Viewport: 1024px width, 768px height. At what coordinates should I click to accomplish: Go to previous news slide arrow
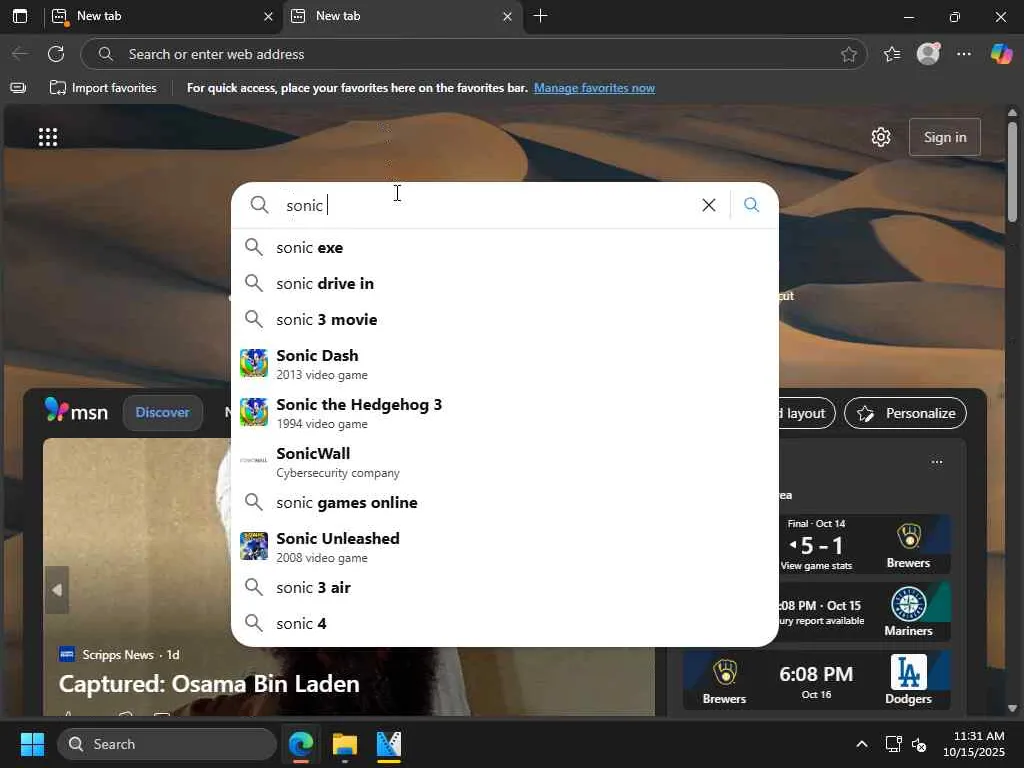tap(57, 590)
